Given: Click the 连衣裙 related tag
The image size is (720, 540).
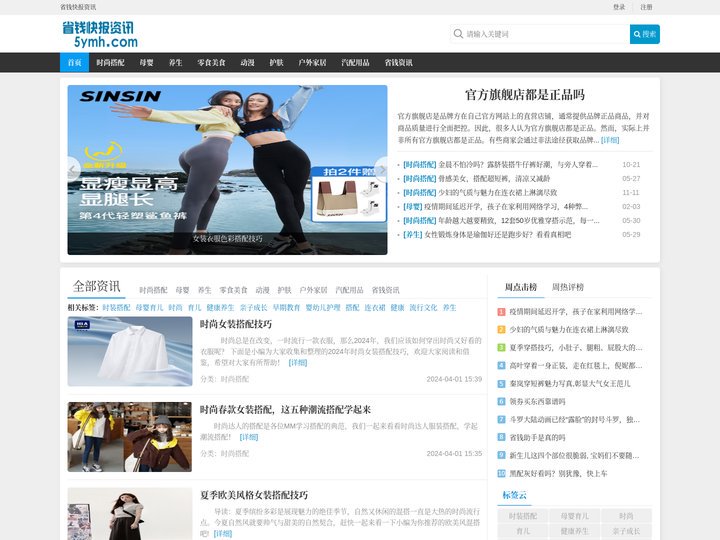Looking at the screenshot, I should click(375, 308).
